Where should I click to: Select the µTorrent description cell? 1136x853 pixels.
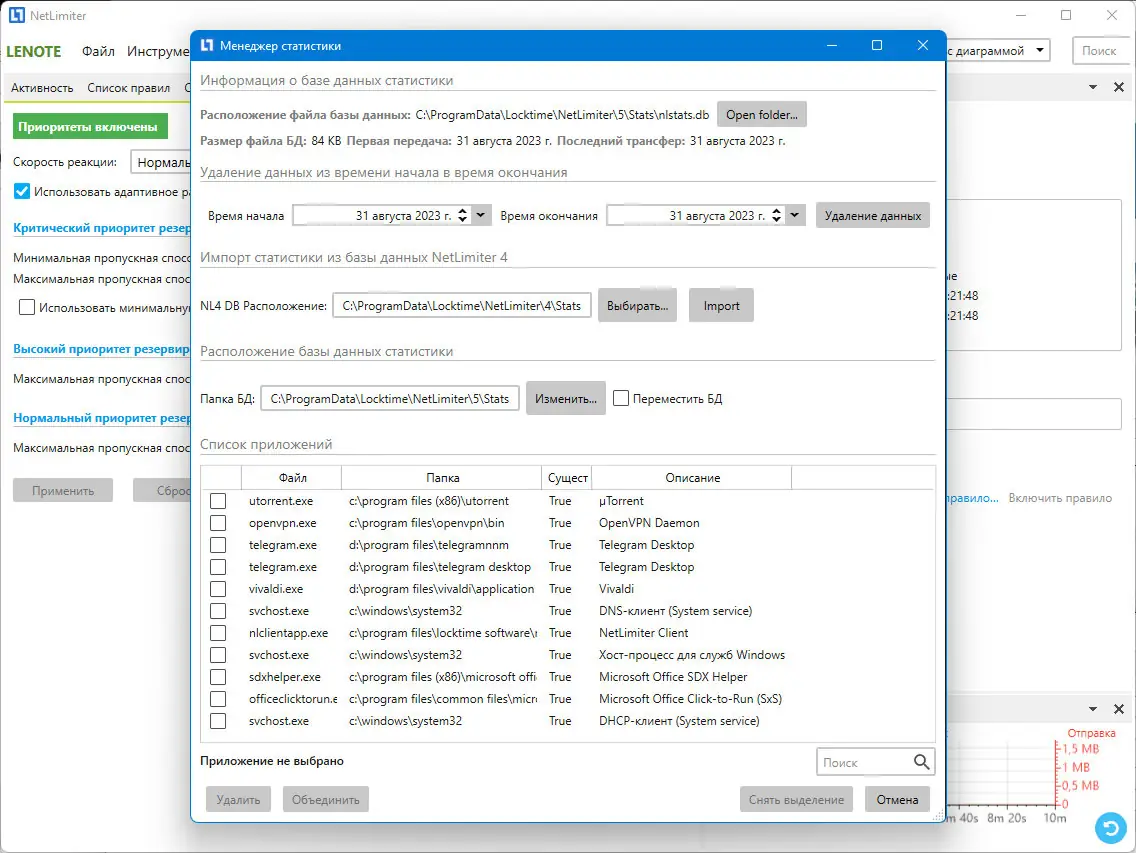[621, 501]
